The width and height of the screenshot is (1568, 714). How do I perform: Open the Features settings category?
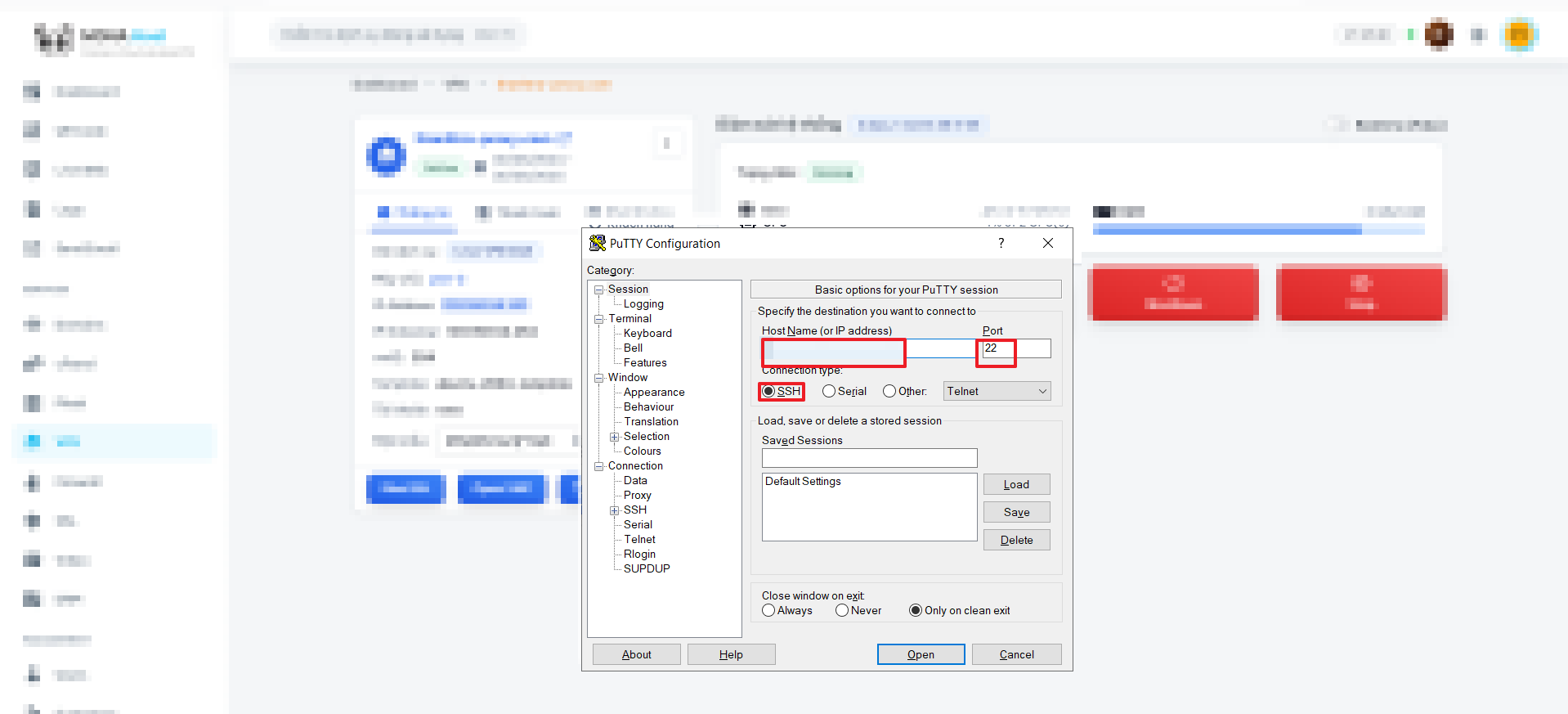point(645,363)
